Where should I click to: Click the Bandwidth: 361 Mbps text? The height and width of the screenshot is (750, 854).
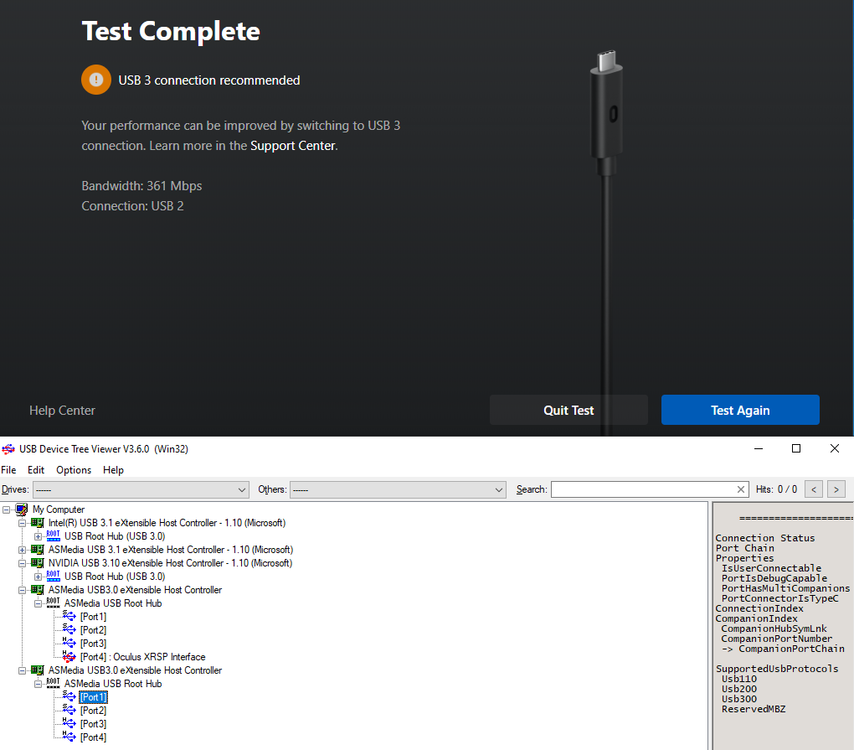click(142, 186)
